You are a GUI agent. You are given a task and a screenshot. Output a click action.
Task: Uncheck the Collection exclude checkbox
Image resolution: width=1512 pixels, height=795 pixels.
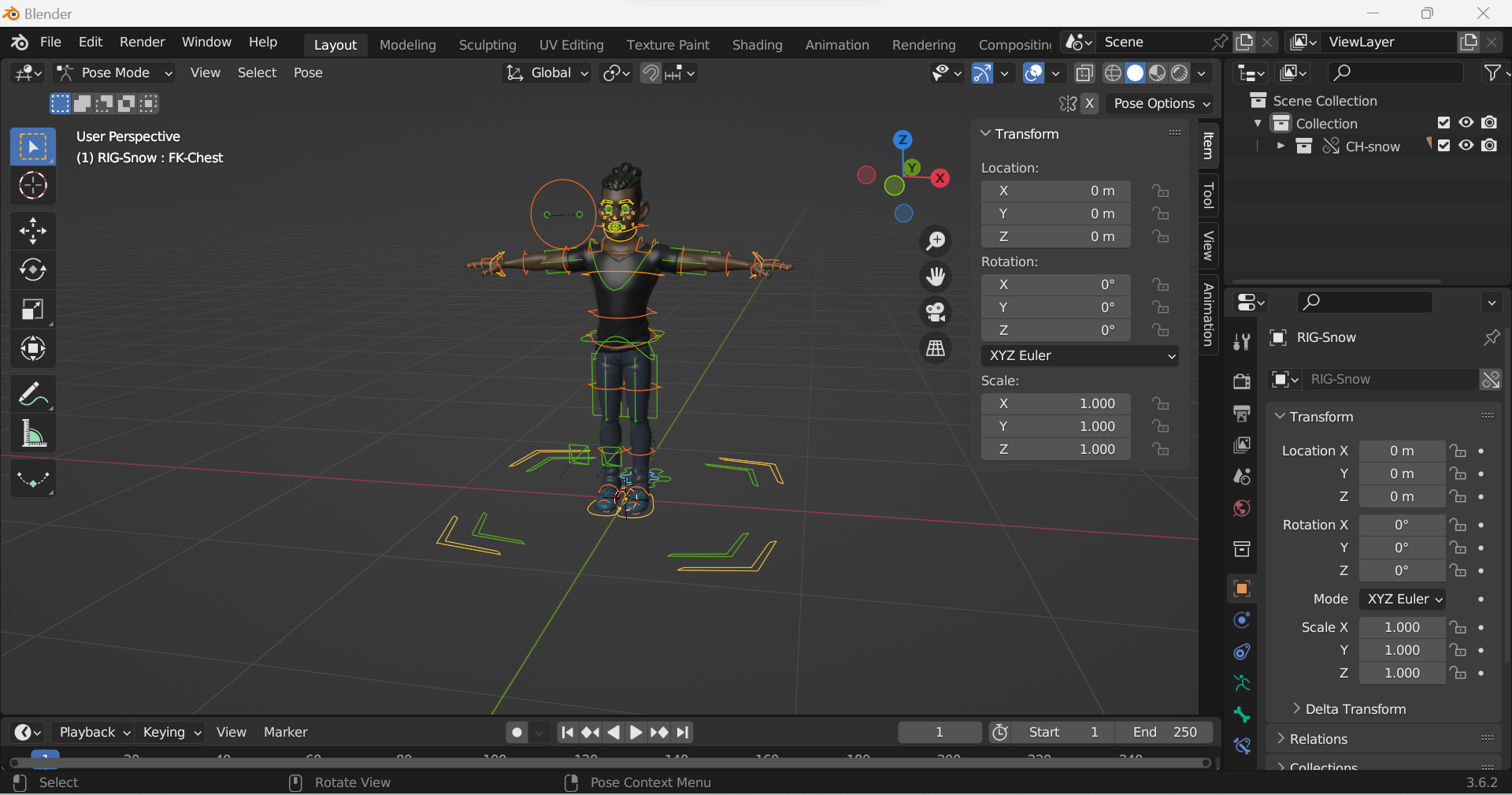(1443, 123)
